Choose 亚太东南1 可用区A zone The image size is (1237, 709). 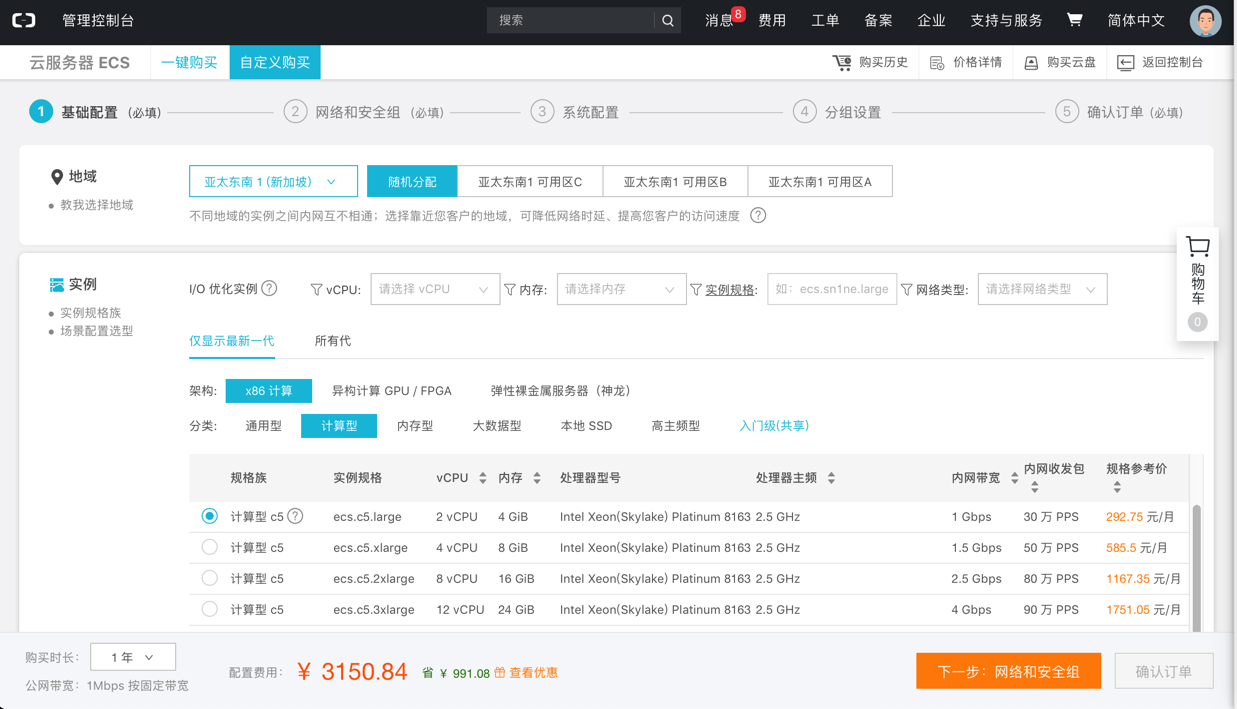click(820, 181)
